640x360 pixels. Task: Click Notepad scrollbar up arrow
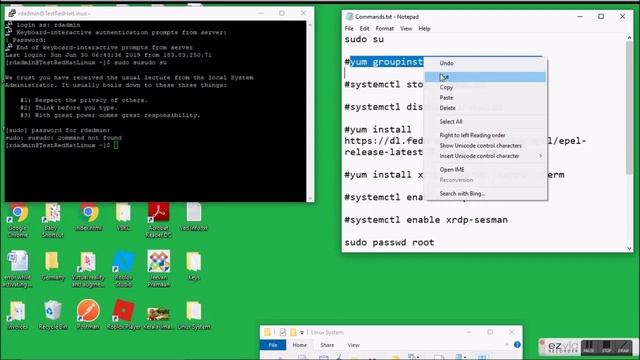[629, 38]
